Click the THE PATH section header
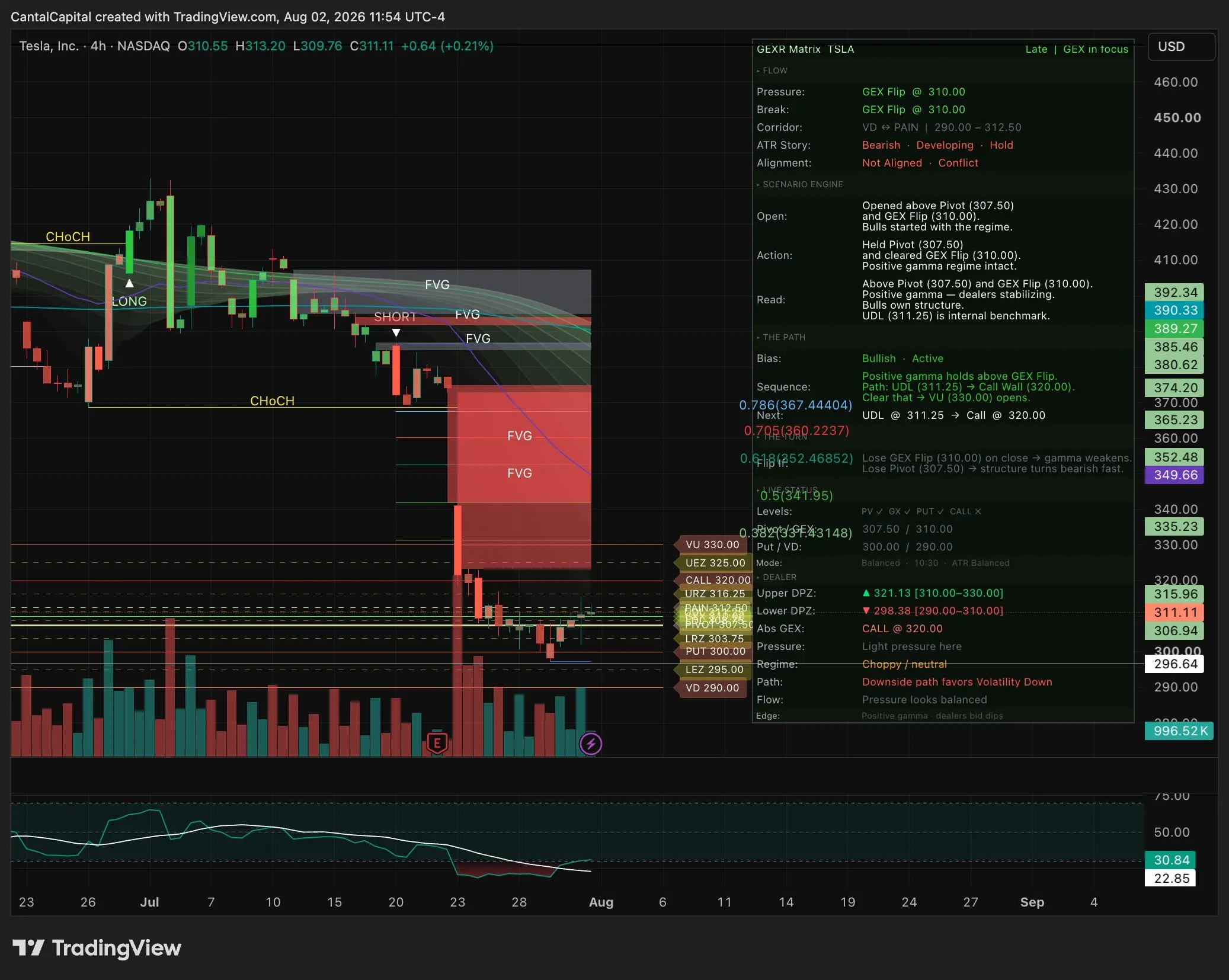 coord(783,337)
